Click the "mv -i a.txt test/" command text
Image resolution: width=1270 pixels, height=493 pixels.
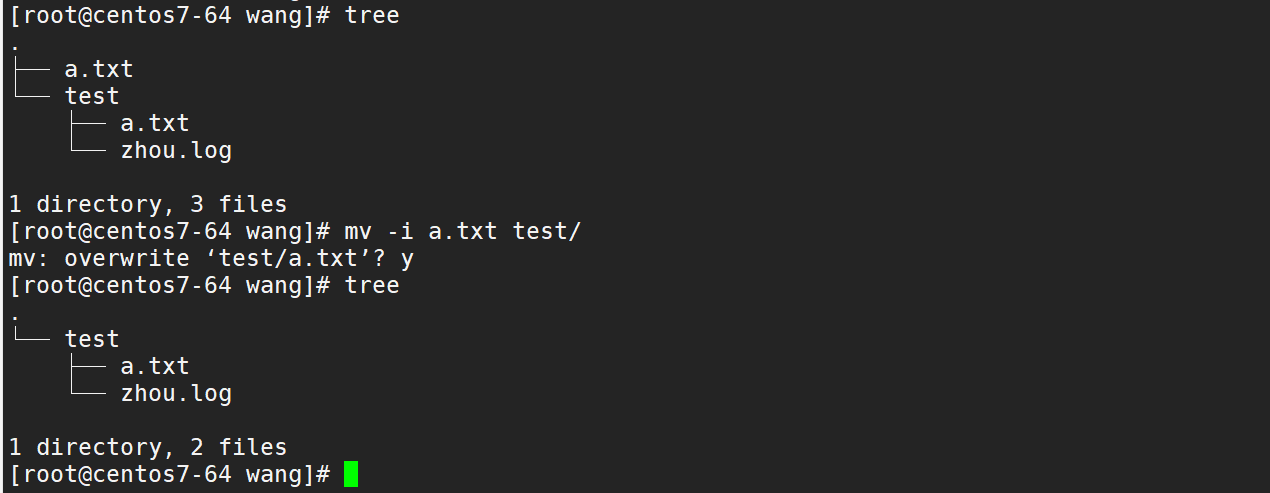coord(463,232)
